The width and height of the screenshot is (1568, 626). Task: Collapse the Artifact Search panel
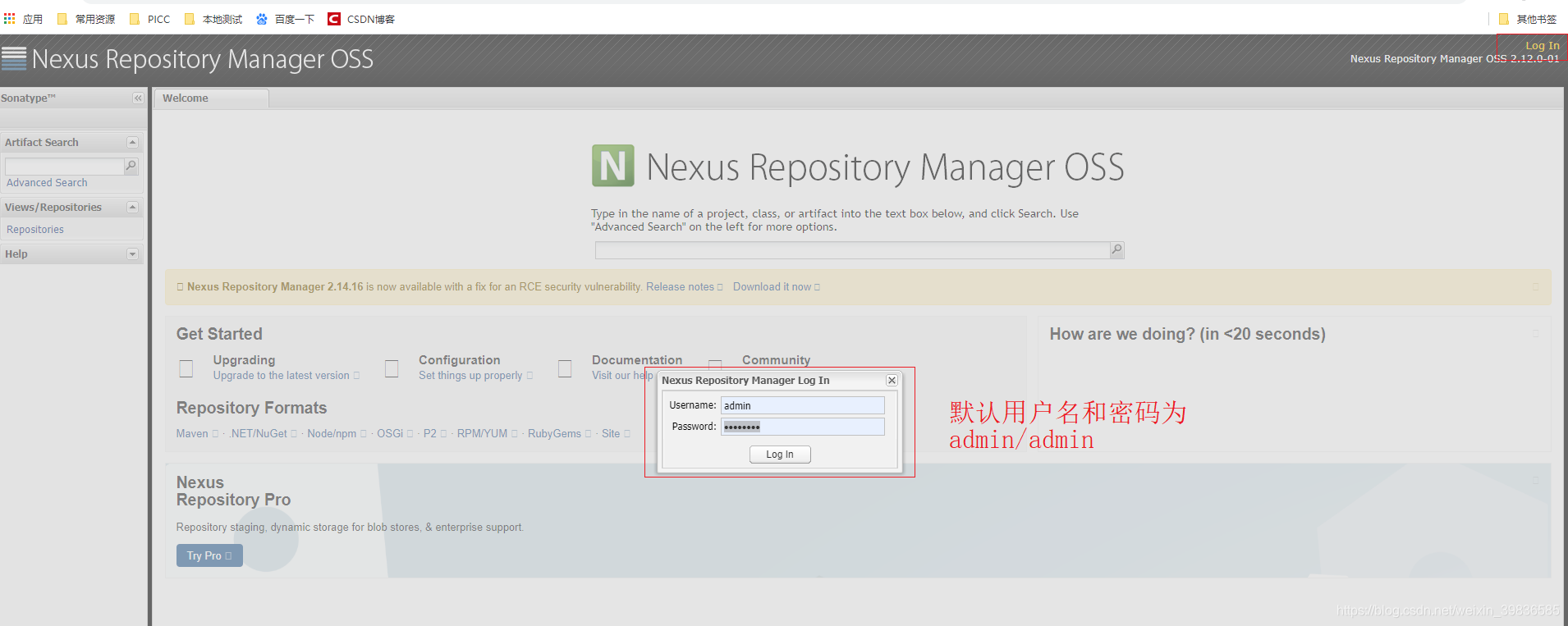[132, 143]
